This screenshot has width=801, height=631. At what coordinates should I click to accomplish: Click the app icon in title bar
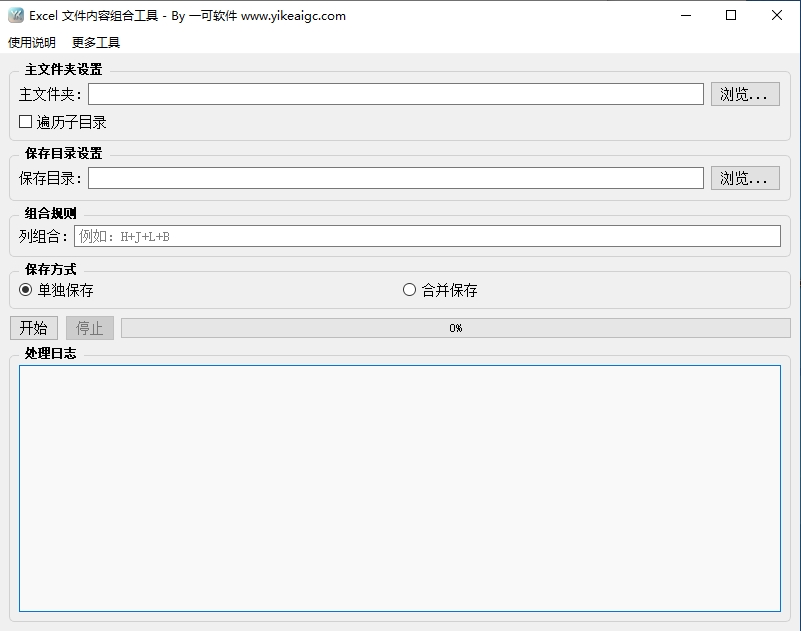(x=16, y=15)
